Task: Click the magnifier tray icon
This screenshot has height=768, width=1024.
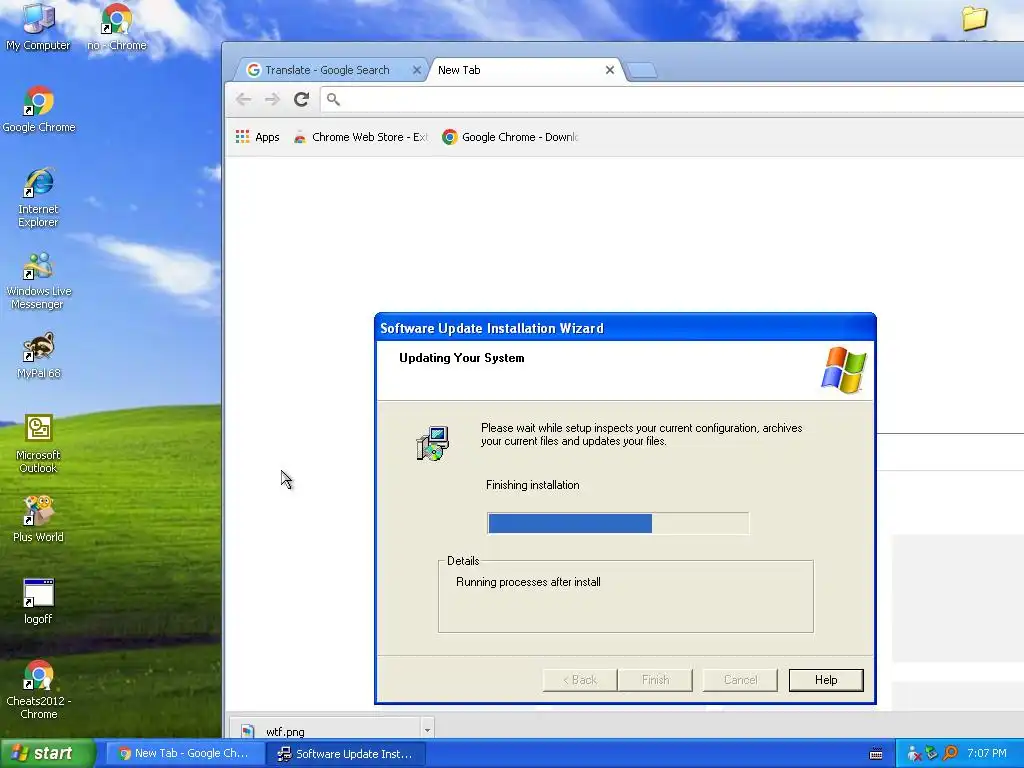Action: pos(950,754)
